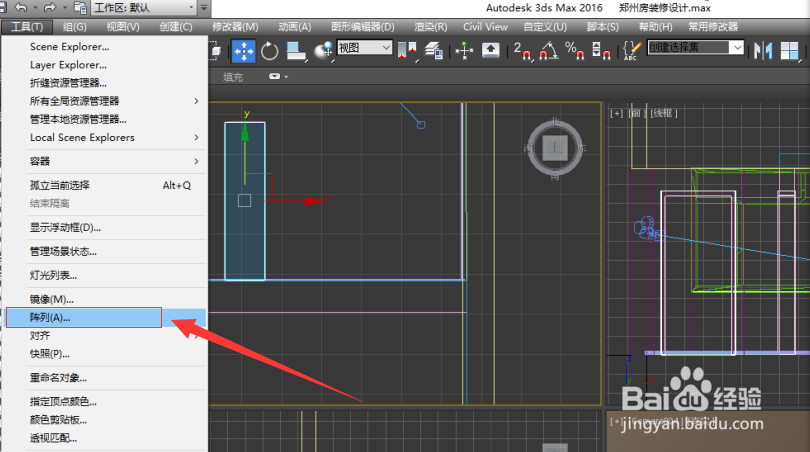Open the Create menu
Viewport: 810px width, 452px height.
pos(176,27)
